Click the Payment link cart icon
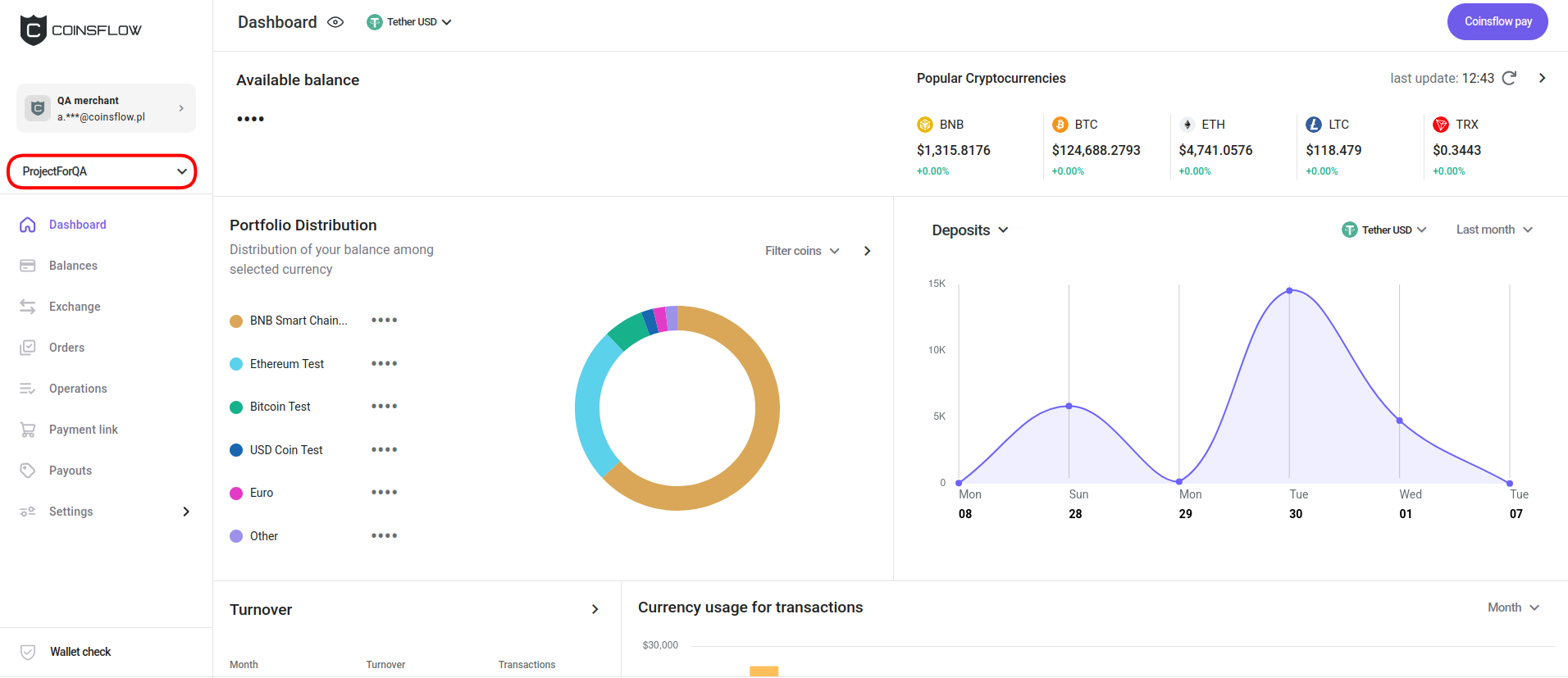1568x678 pixels. point(28,430)
